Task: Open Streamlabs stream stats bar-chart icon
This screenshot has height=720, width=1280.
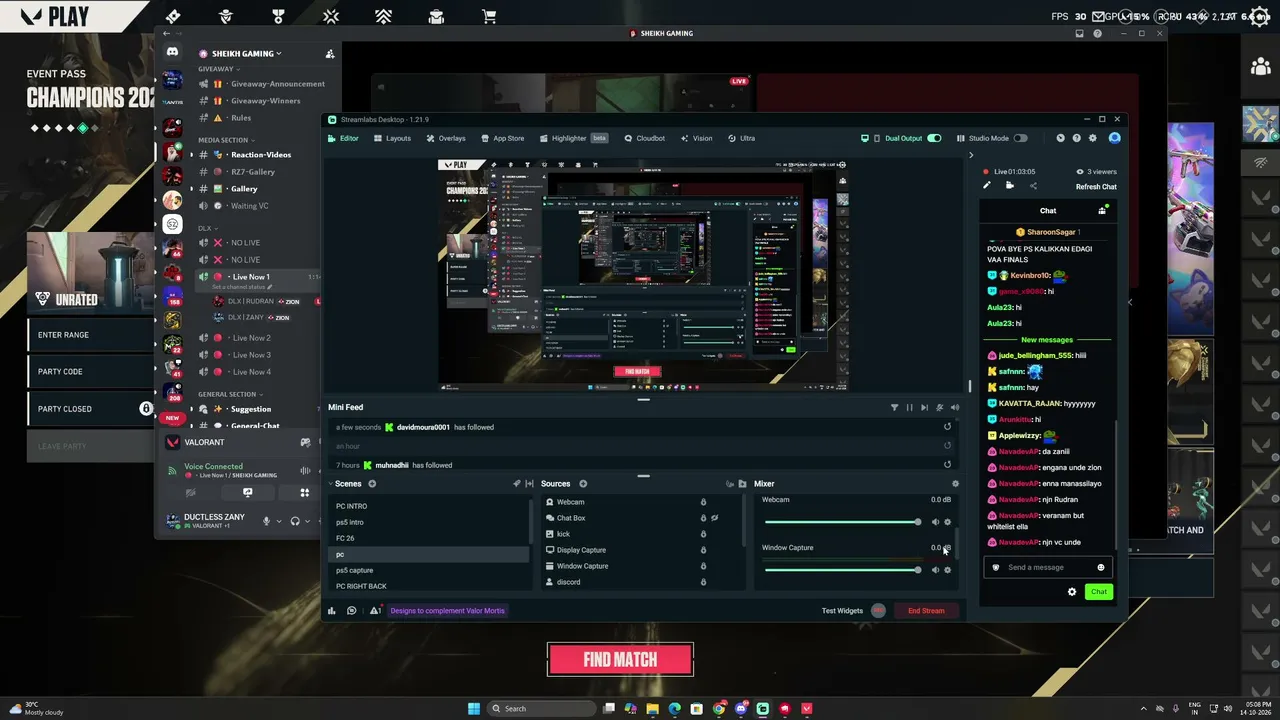Action: (x=332, y=611)
